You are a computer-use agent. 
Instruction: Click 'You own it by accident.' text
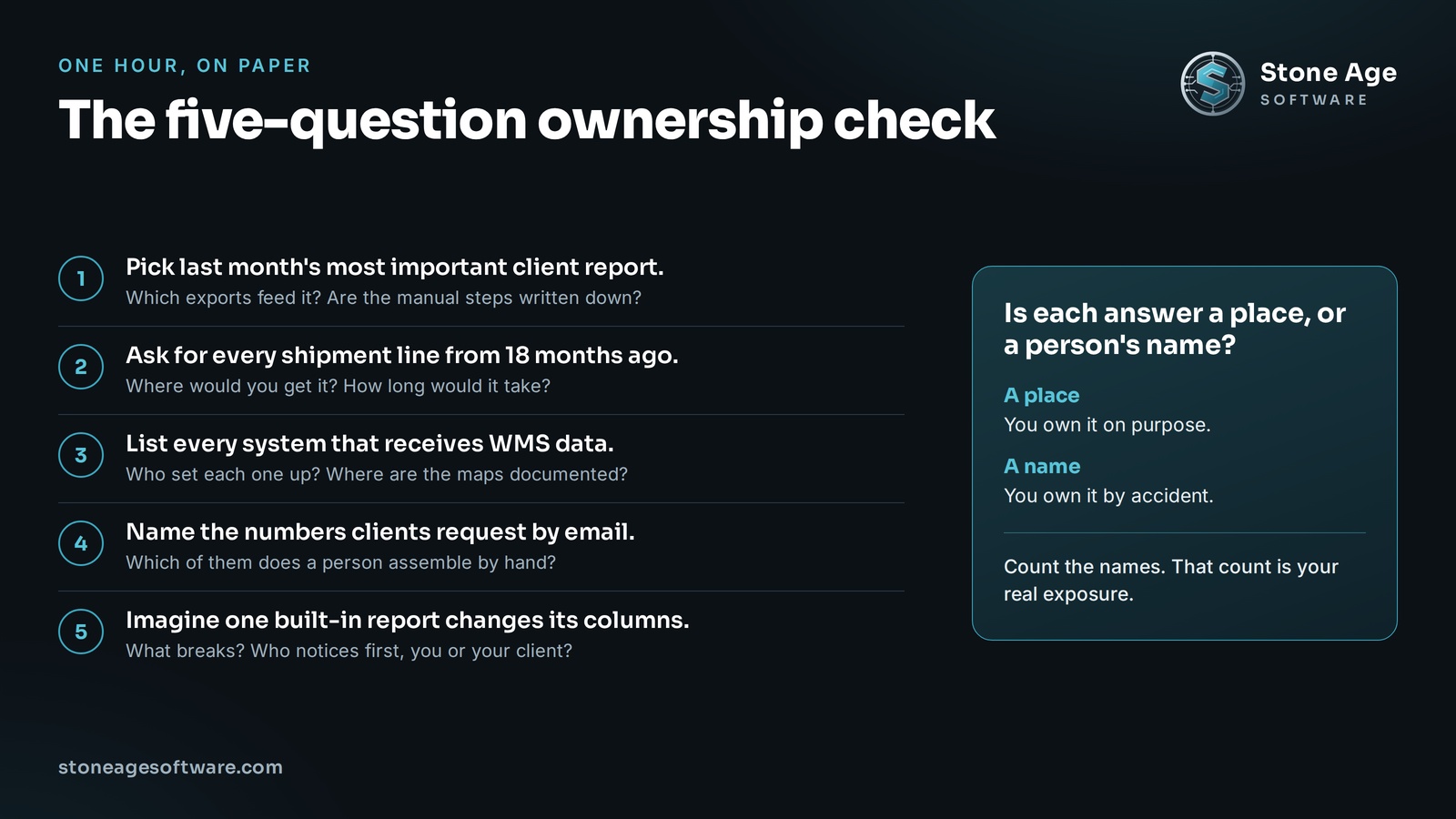pos(1108,496)
